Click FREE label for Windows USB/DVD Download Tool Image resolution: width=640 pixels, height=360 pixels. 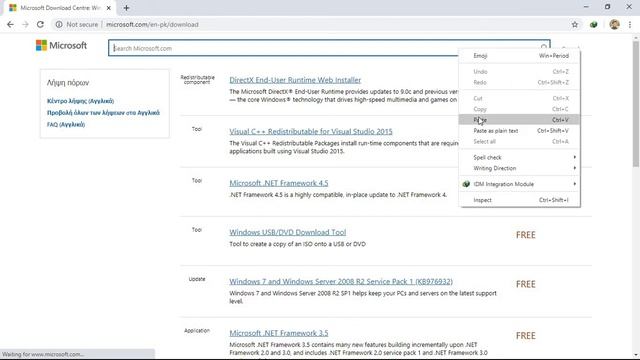pyautogui.click(x=526, y=235)
